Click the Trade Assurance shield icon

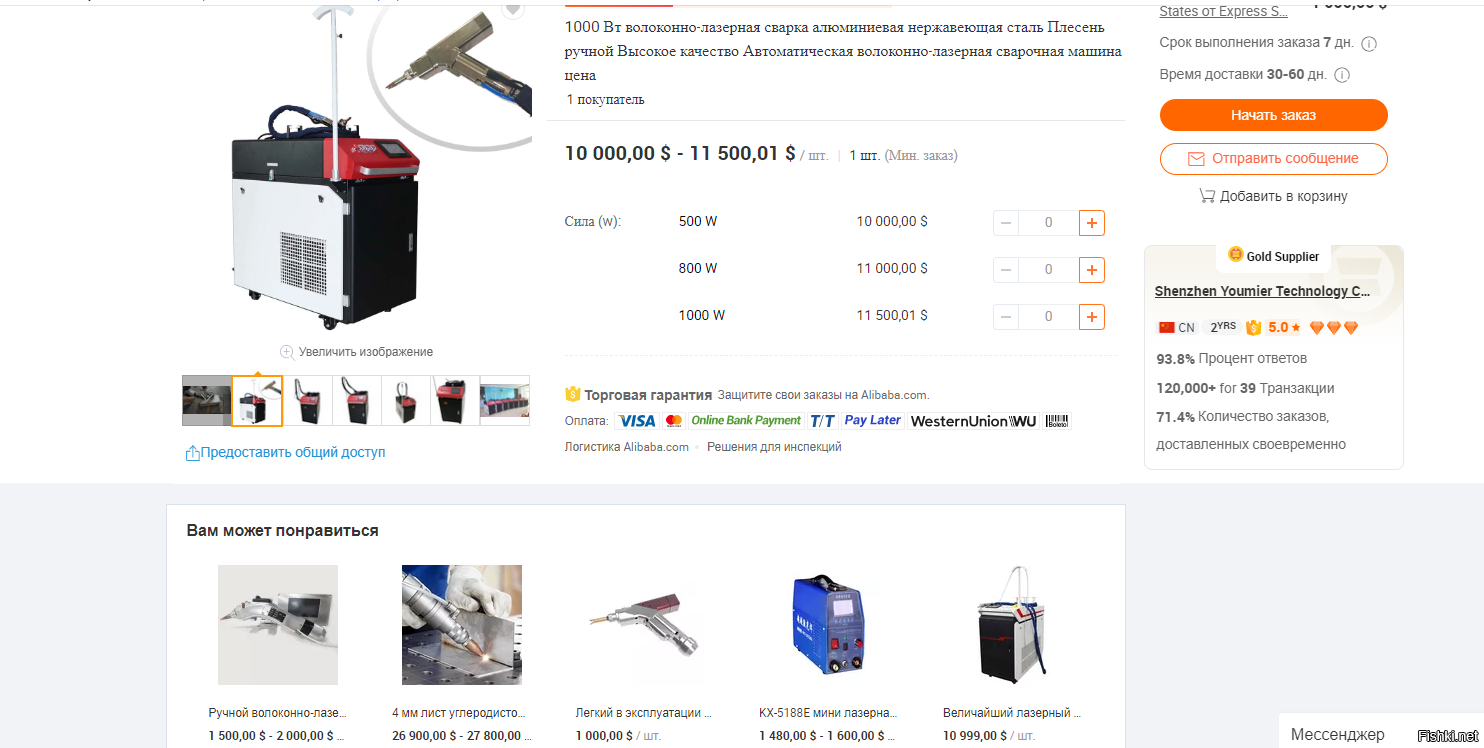pyautogui.click(x=572, y=395)
